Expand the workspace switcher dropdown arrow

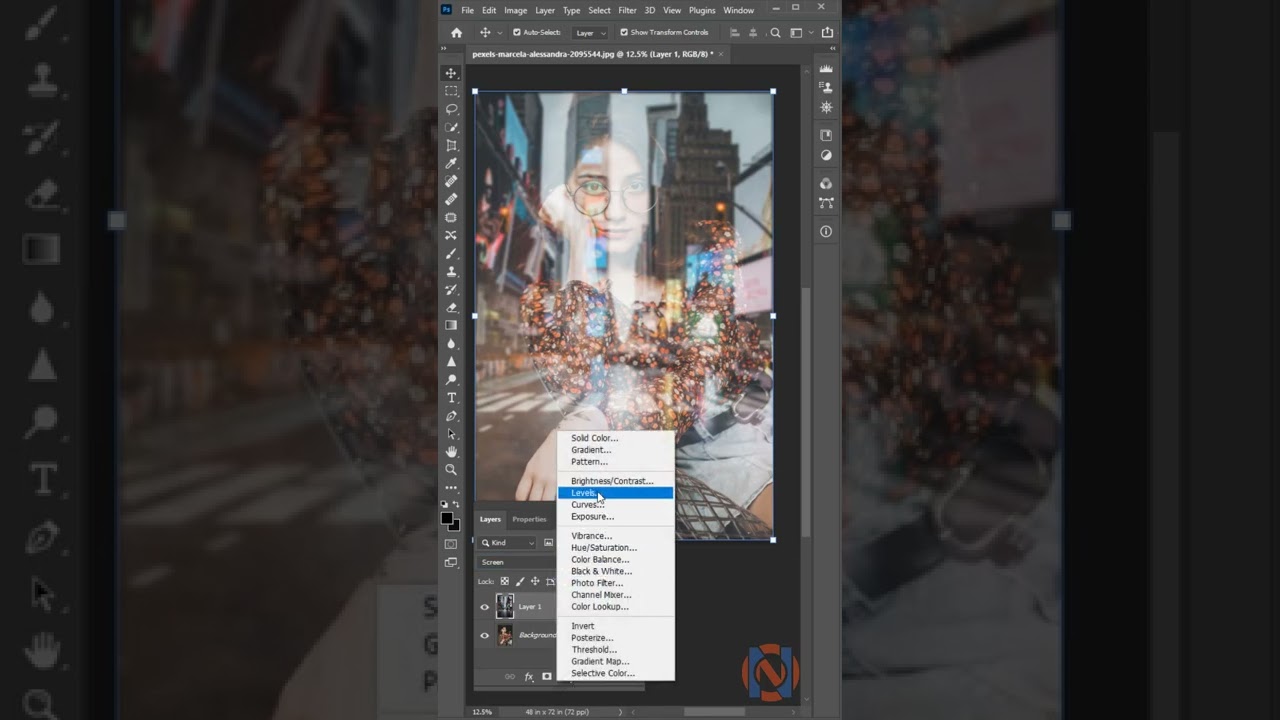(x=811, y=32)
